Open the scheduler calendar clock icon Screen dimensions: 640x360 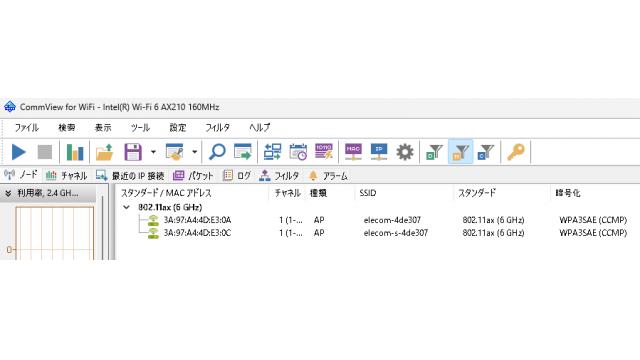coord(298,152)
